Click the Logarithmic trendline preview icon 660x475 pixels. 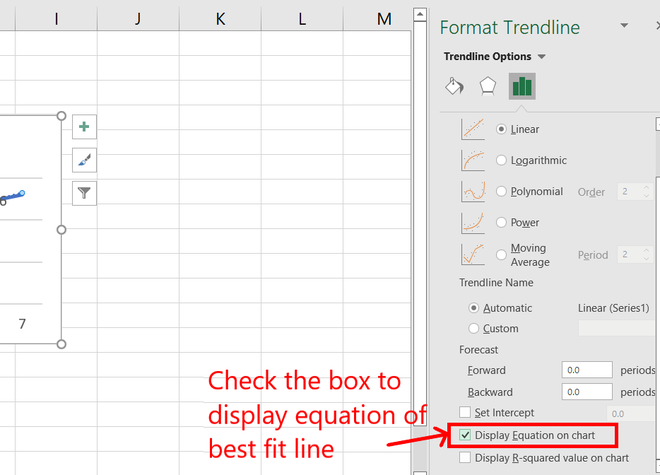pos(473,160)
